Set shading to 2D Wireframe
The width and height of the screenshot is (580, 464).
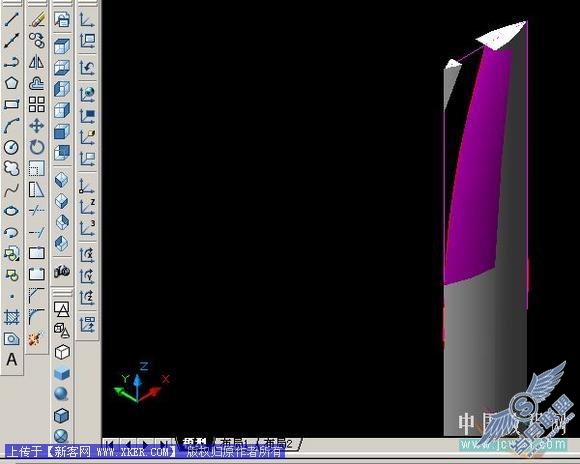[62, 309]
